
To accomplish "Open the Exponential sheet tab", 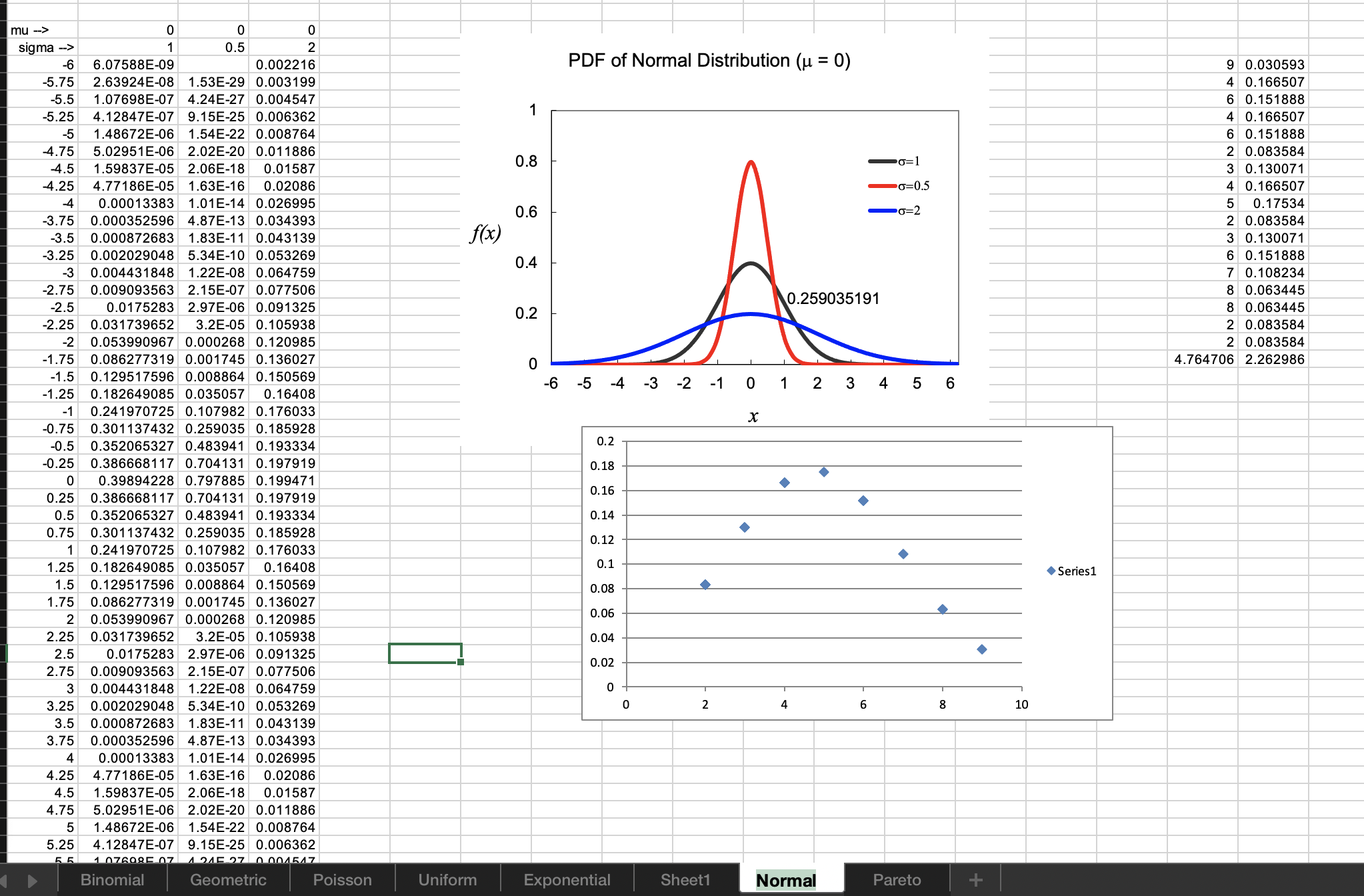I will click(x=567, y=880).
